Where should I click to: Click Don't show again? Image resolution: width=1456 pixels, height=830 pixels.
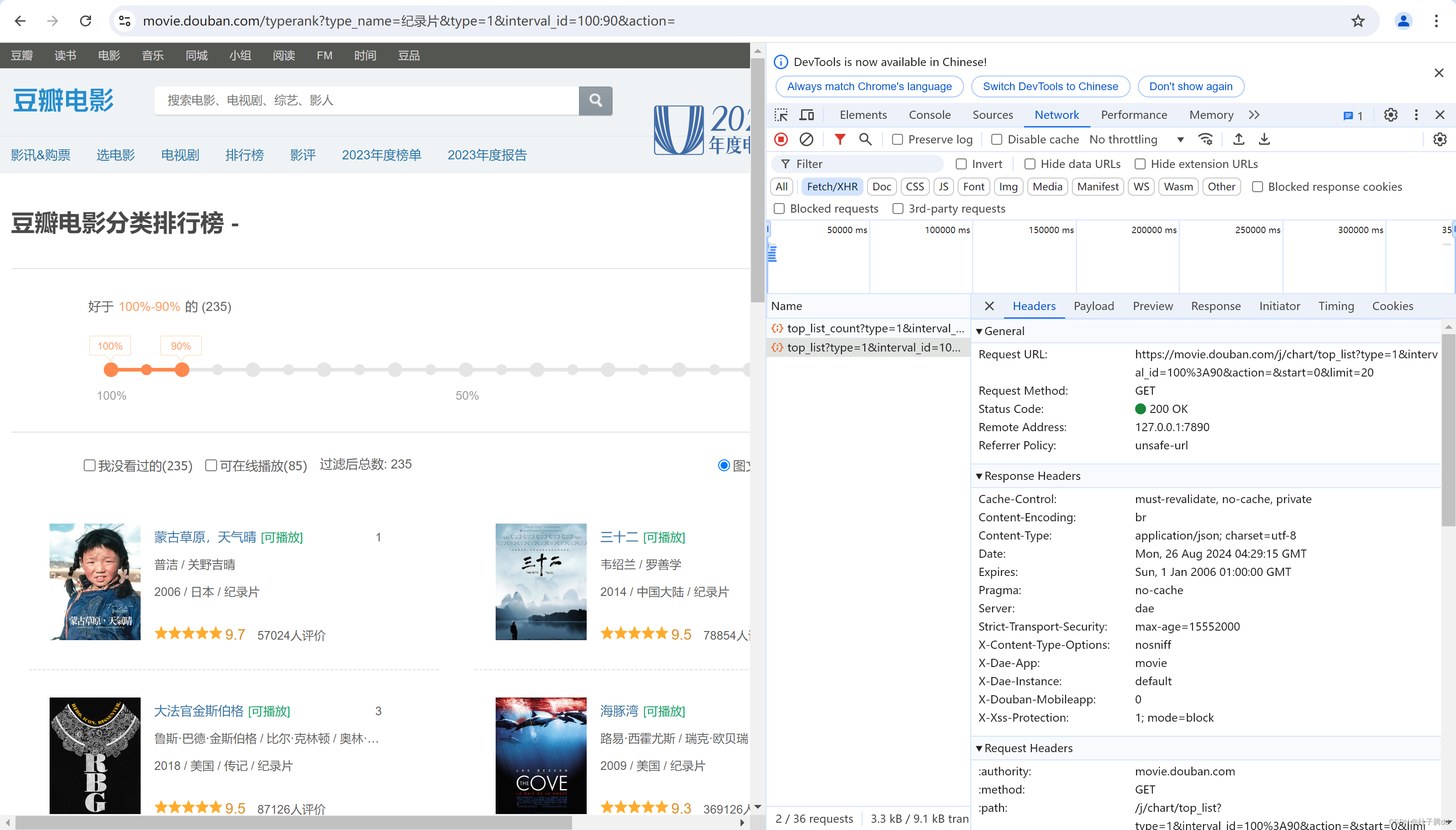point(1191,87)
